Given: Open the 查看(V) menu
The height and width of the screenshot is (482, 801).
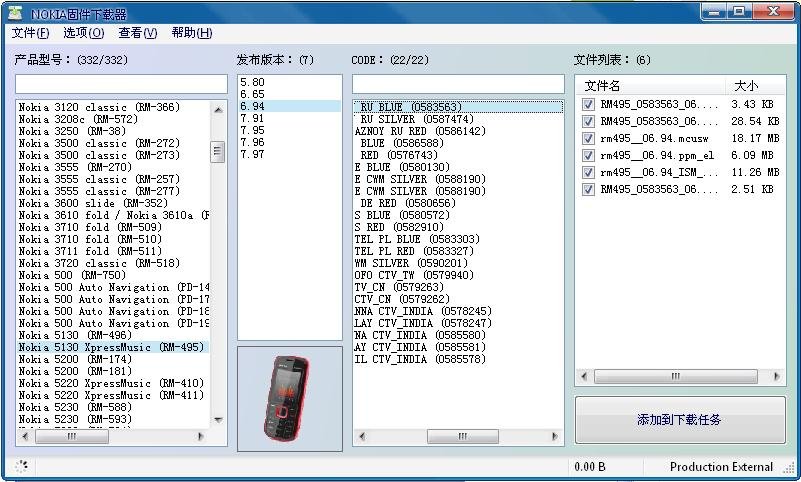Looking at the screenshot, I should tap(138, 33).
